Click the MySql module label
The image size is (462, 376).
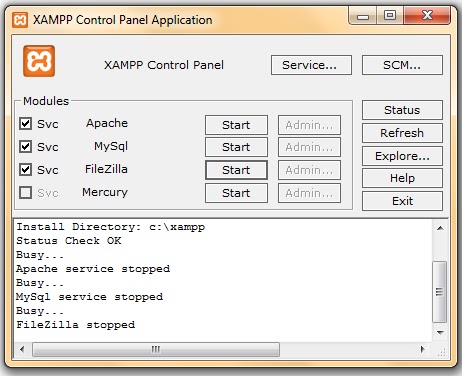pos(111,146)
